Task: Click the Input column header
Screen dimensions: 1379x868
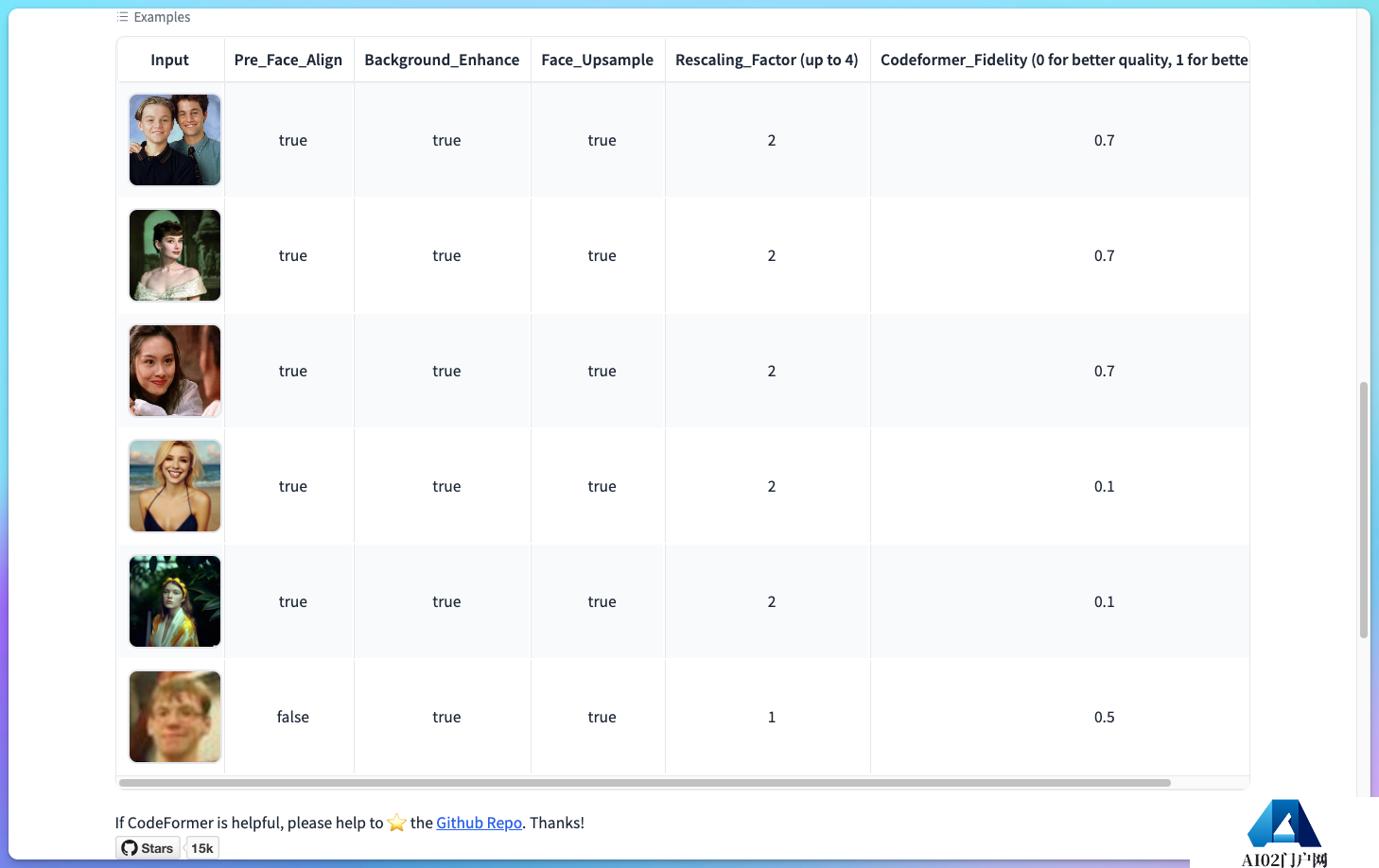Action: [170, 60]
